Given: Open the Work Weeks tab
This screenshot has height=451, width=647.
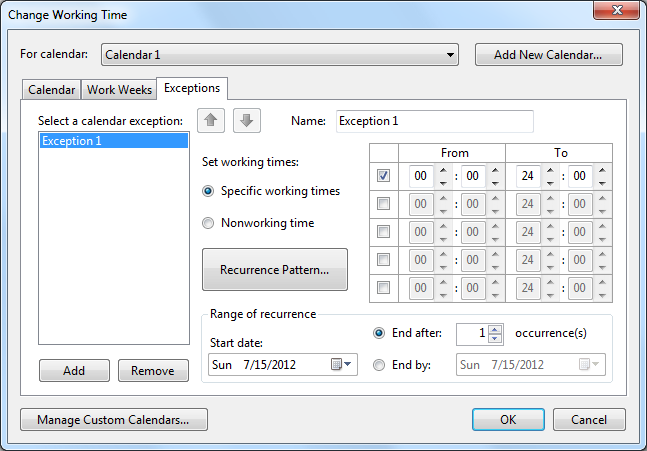Looking at the screenshot, I should click(x=119, y=90).
